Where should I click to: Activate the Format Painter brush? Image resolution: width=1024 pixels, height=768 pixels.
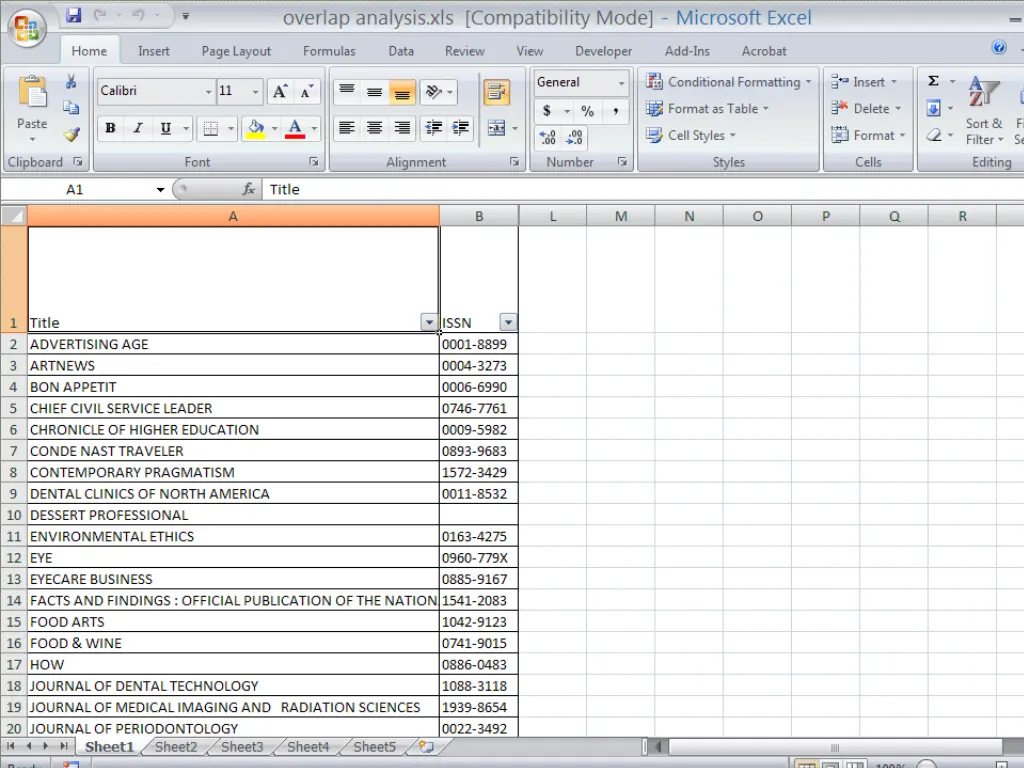tap(71, 135)
